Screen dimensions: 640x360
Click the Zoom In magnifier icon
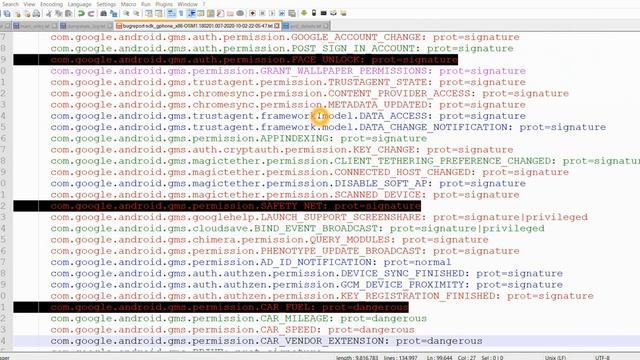[127, 13]
